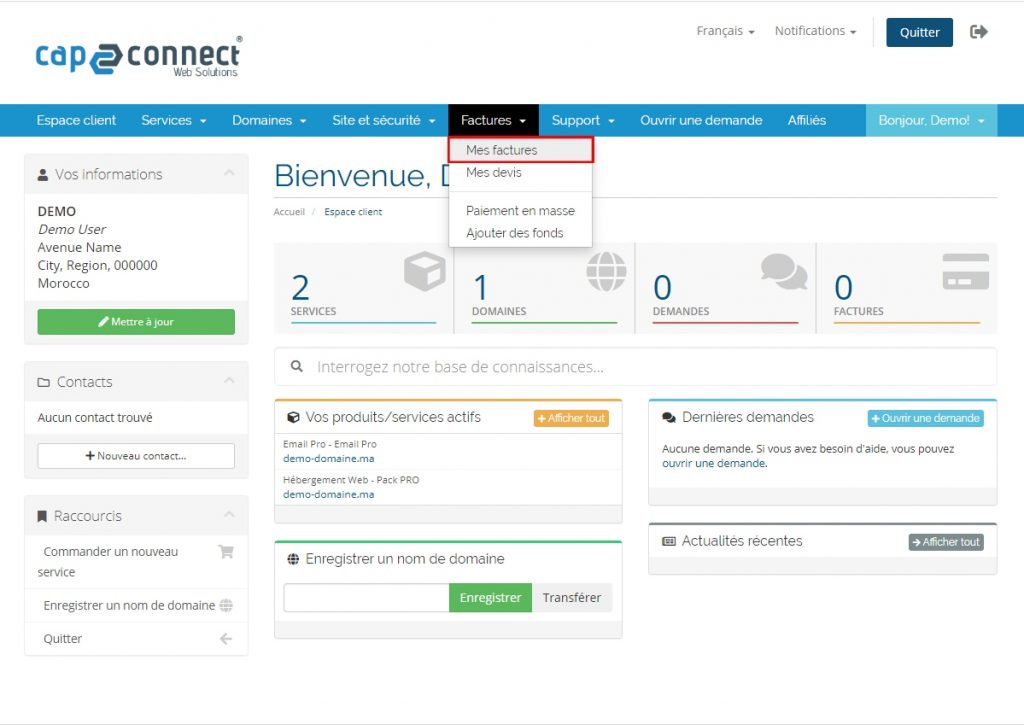Image resolution: width=1024 pixels, height=725 pixels.
Task: Collapse the Vos informations panel
Action: tap(229, 174)
